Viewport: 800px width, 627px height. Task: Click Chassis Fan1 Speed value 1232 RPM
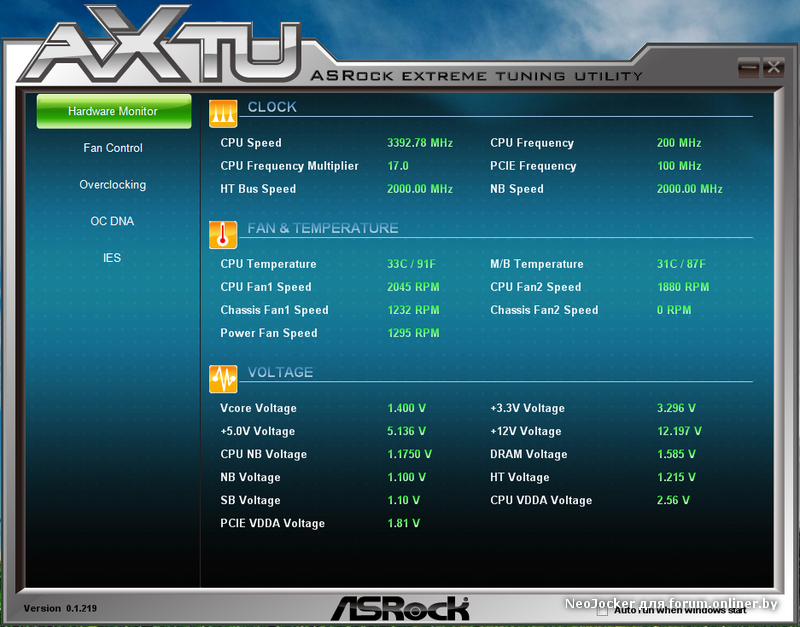click(413, 310)
